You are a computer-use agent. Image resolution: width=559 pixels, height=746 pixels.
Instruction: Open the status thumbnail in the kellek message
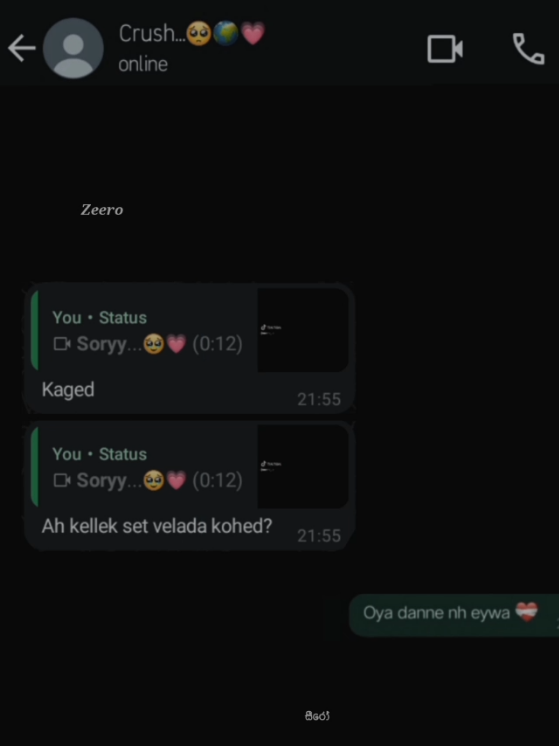[303, 466]
